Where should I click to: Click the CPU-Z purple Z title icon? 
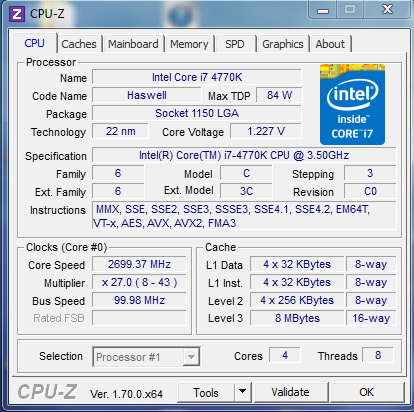click(17, 14)
